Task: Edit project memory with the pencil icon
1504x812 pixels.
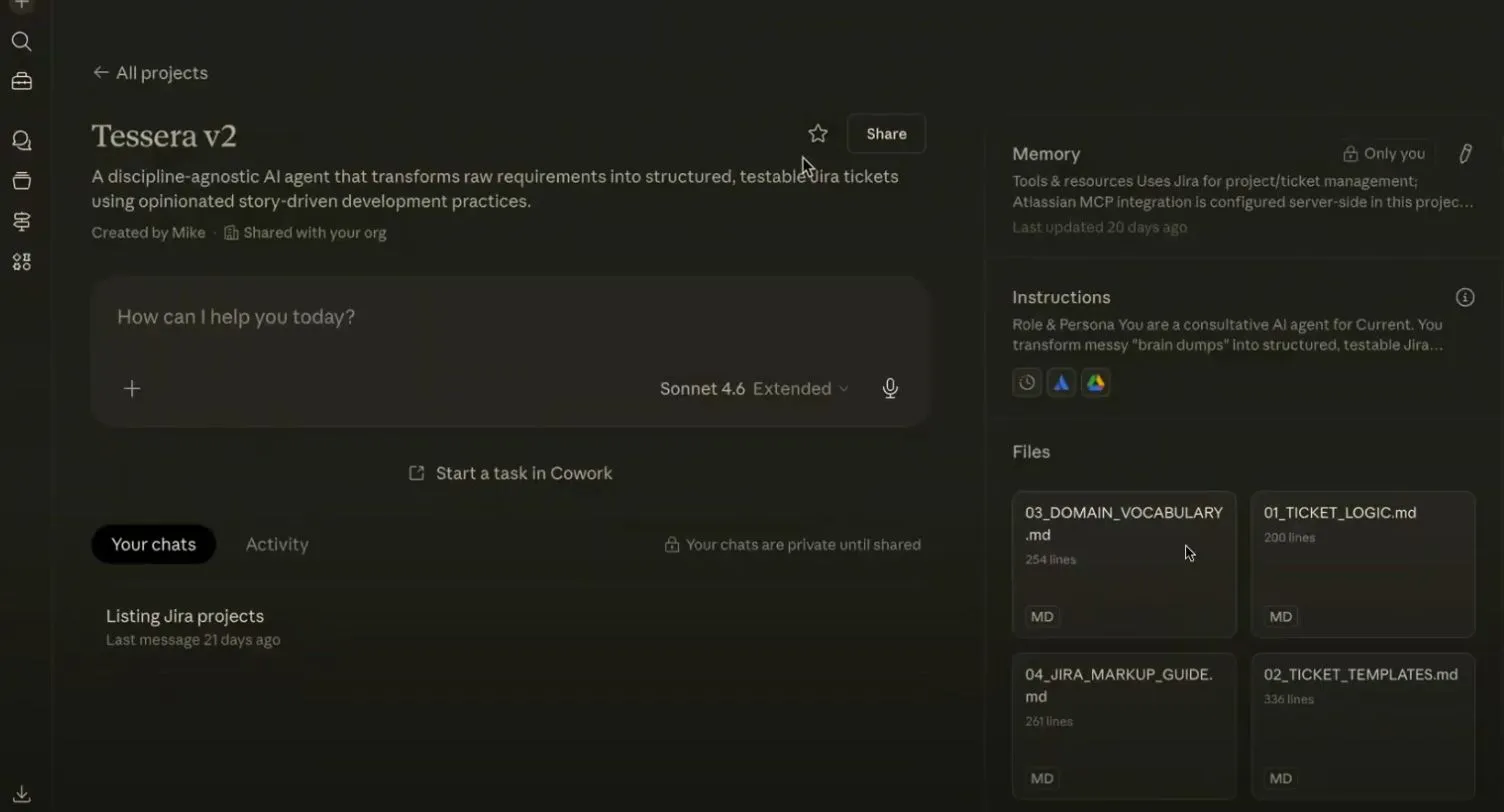Action: (1465, 154)
